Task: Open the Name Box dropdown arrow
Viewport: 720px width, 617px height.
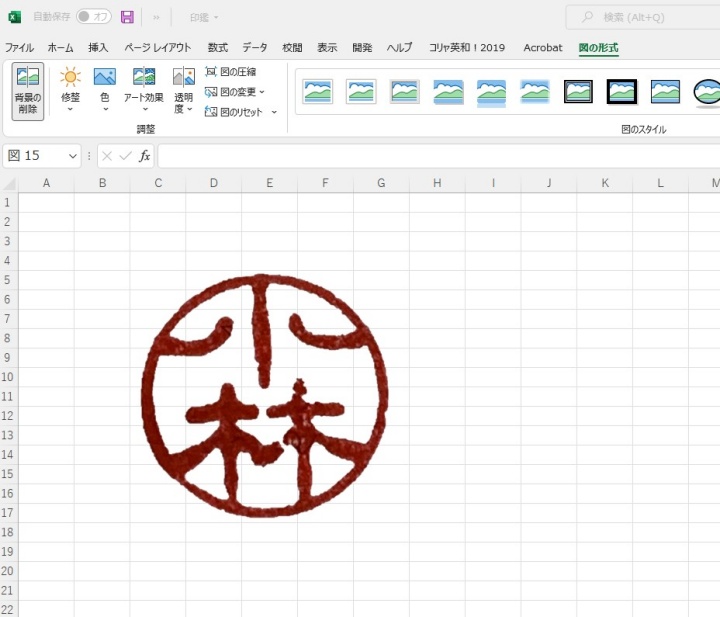Action: (73, 156)
